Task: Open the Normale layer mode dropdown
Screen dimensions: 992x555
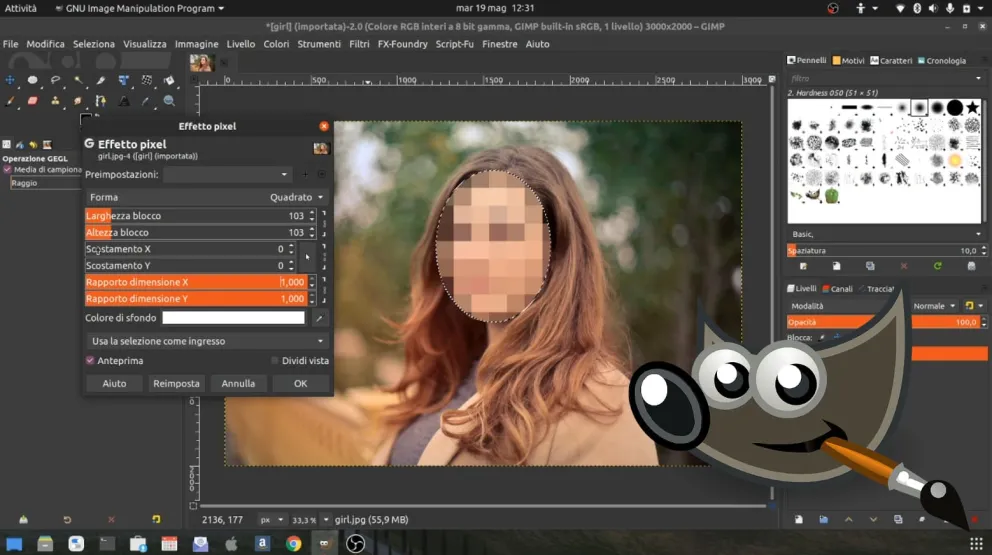Action: pyautogui.click(x=934, y=306)
